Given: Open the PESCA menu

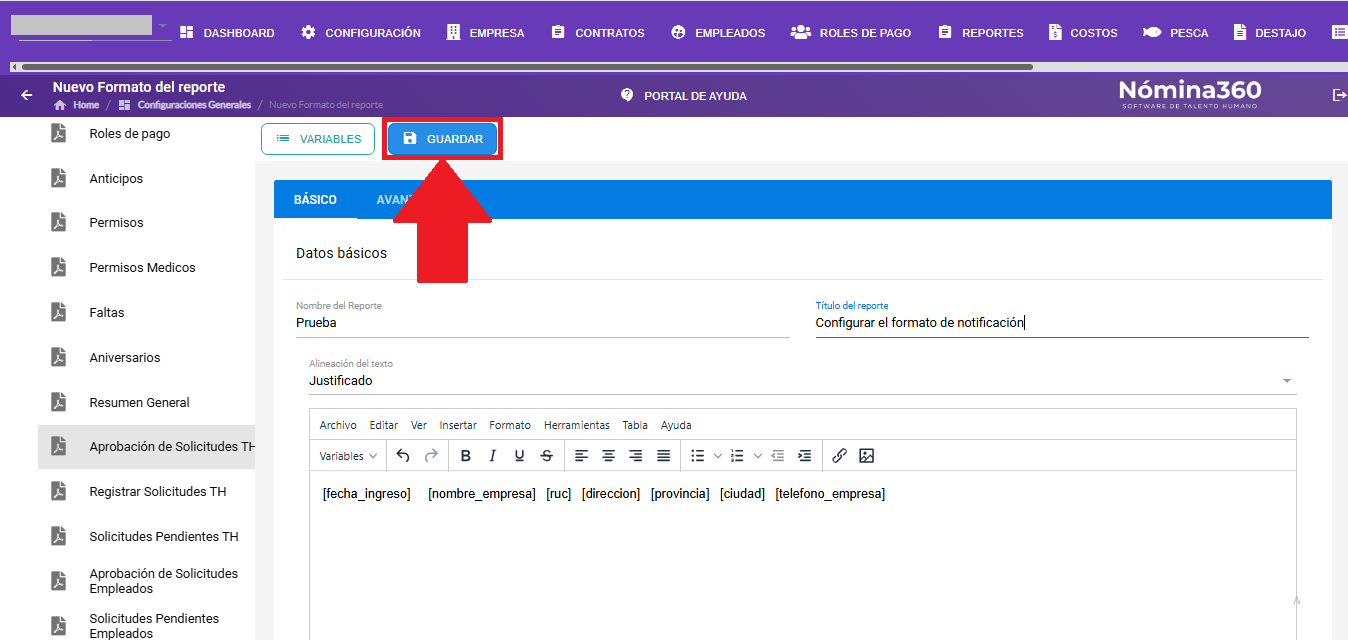Looking at the screenshot, I should pyautogui.click(x=1176, y=33).
